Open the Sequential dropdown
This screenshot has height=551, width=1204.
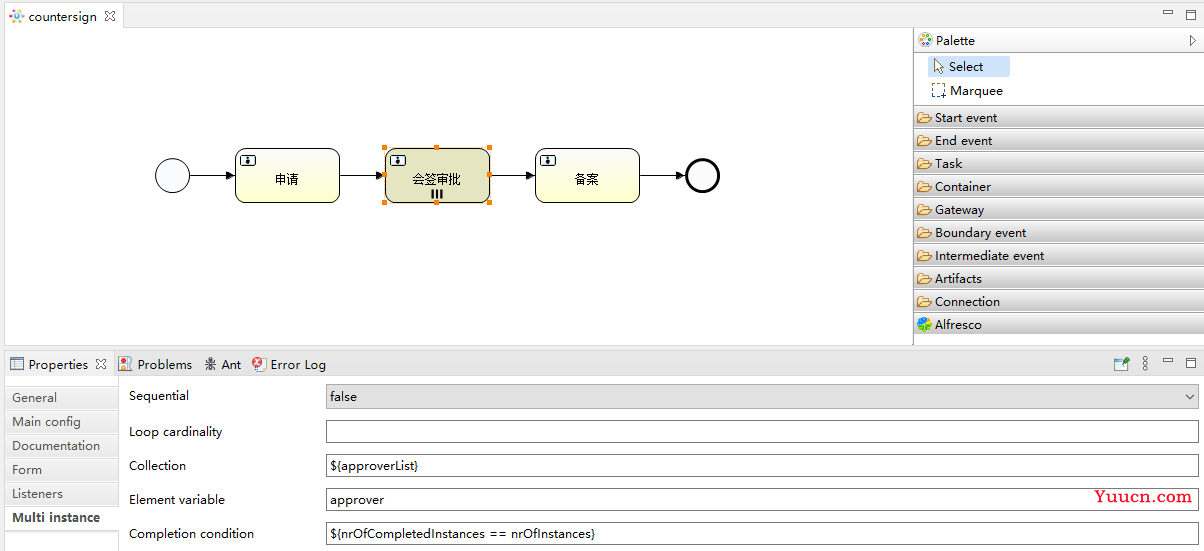point(762,397)
